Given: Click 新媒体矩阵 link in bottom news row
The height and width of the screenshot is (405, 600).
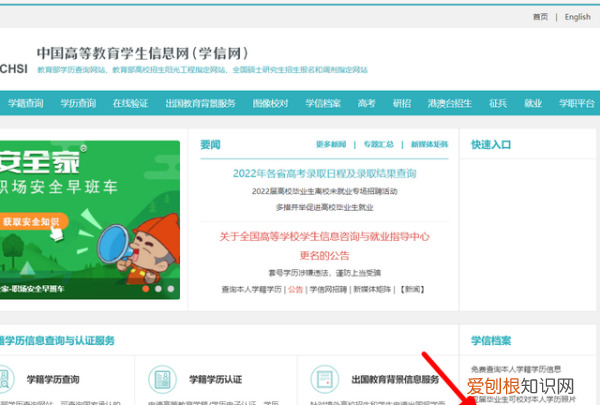Looking at the screenshot, I should 372,289.
